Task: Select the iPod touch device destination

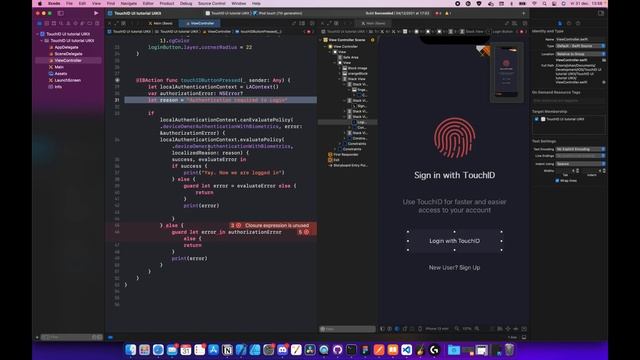Action: point(278,13)
